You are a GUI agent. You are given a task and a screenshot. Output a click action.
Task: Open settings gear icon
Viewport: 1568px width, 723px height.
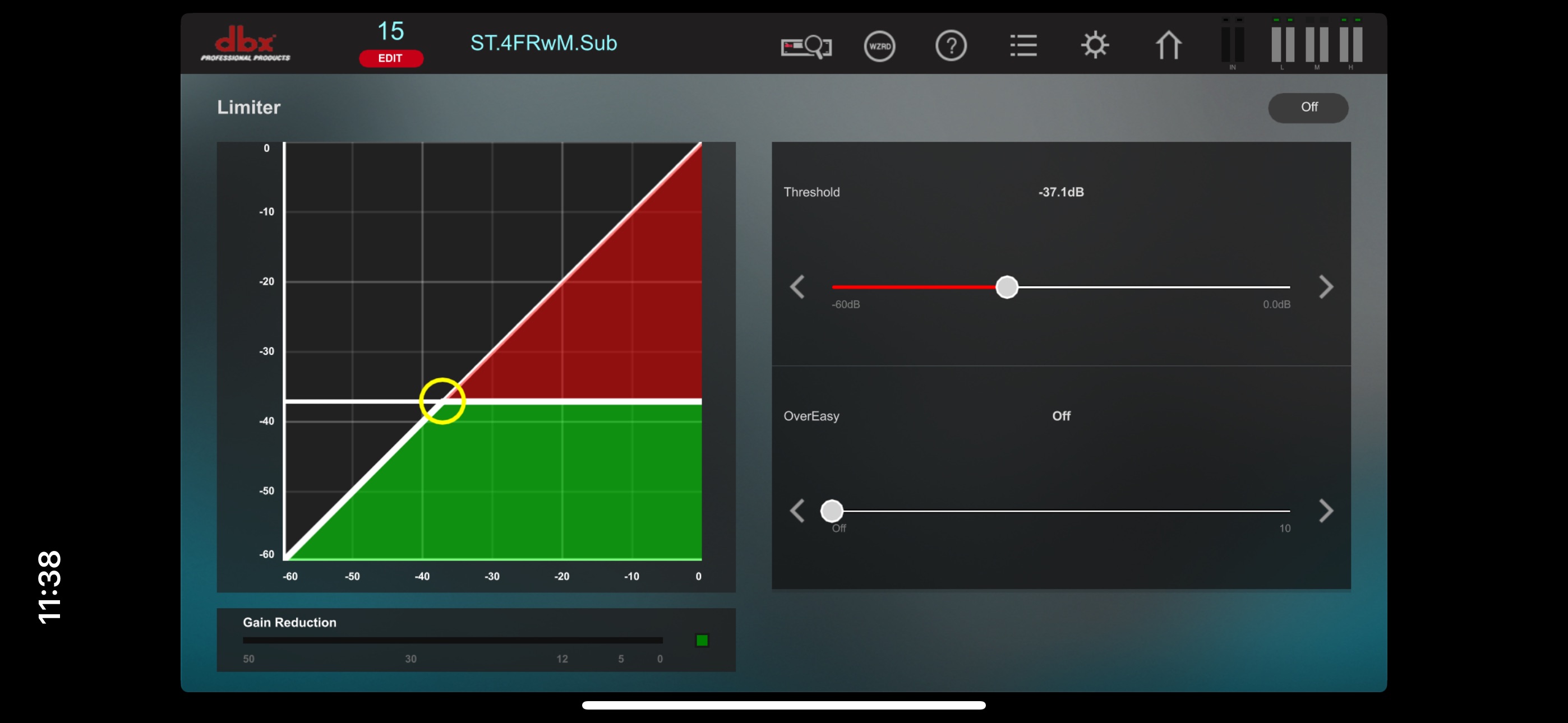1095,45
